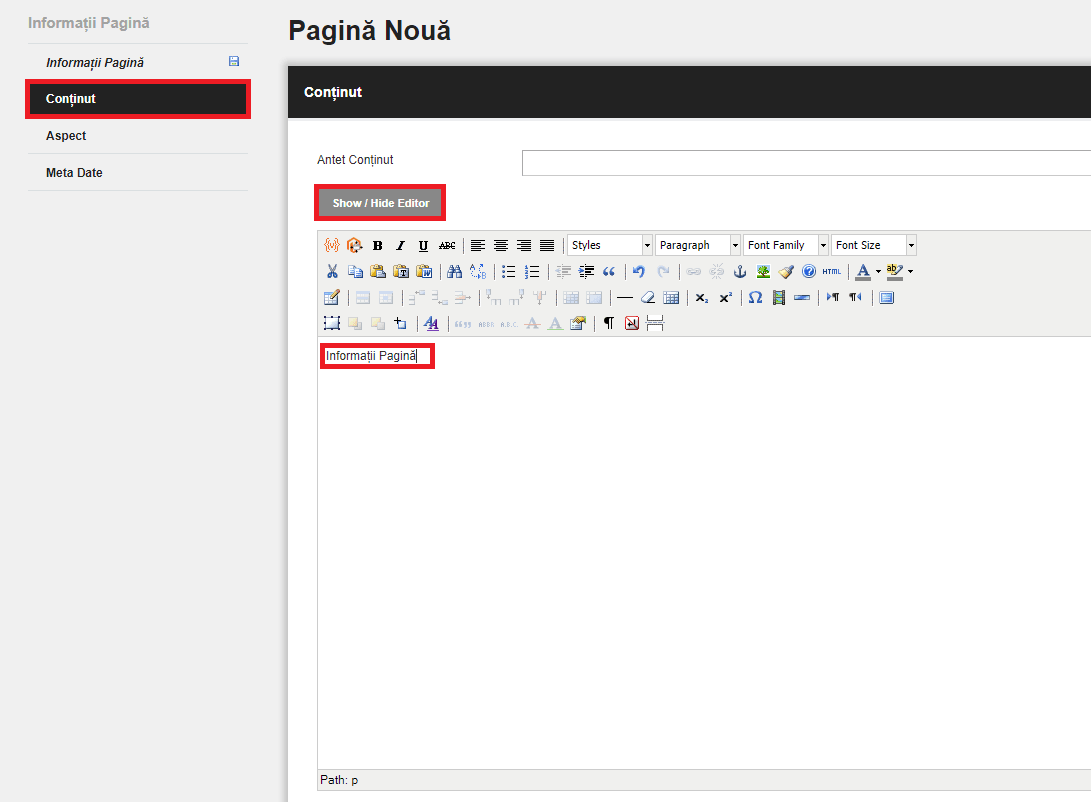
Task: Undo the last edit
Action: pyautogui.click(x=639, y=271)
